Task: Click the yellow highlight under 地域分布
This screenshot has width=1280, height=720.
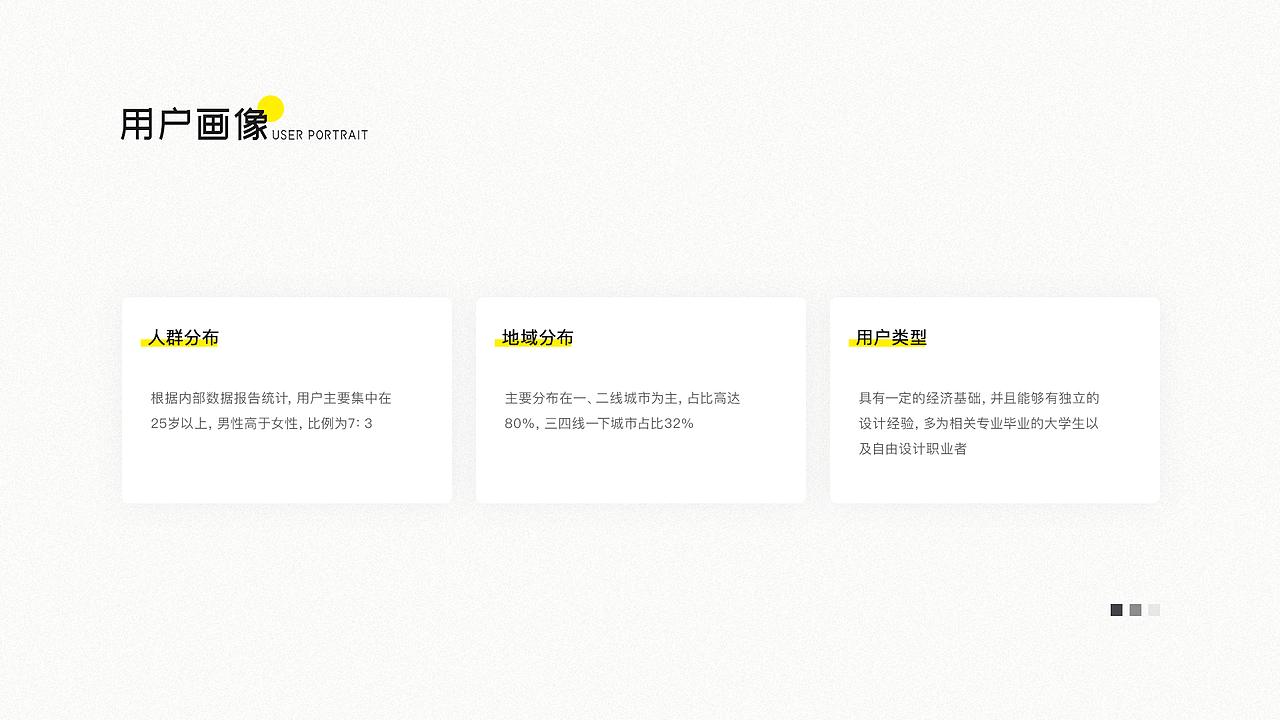Action: [534, 346]
